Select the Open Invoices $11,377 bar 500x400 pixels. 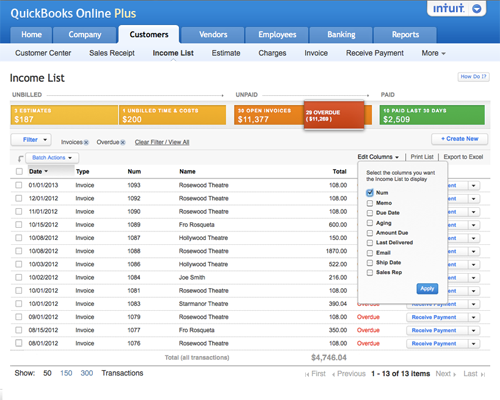click(269, 115)
